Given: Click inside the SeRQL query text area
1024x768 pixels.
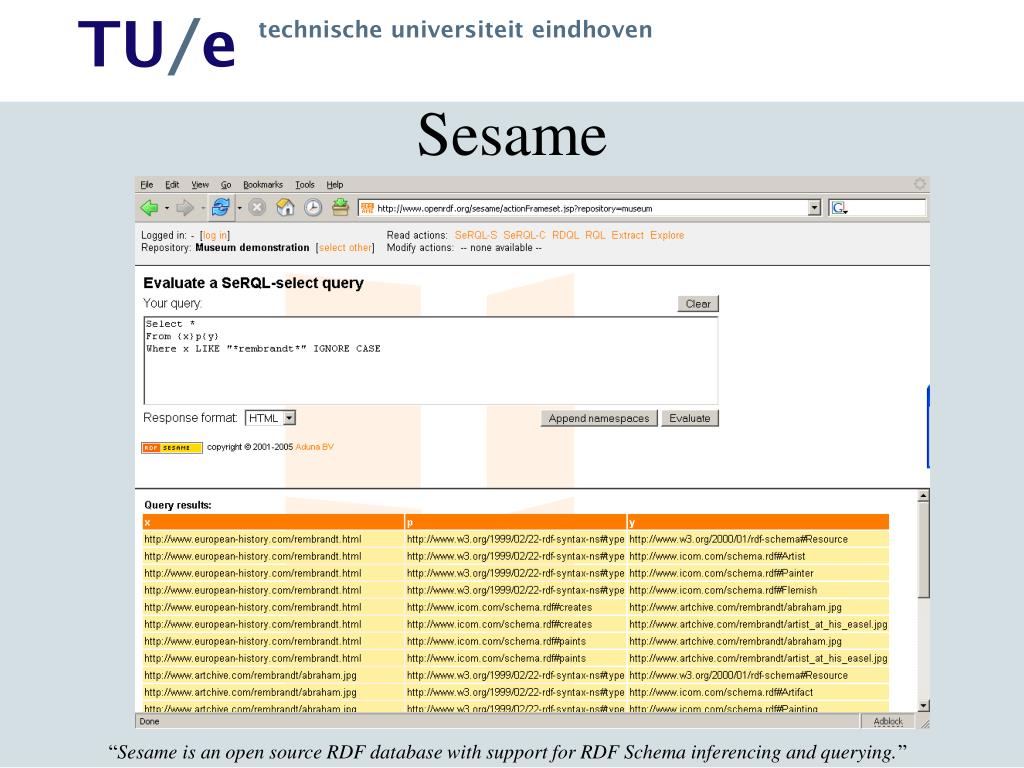Looking at the screenshot, I should tap(431, 360).
